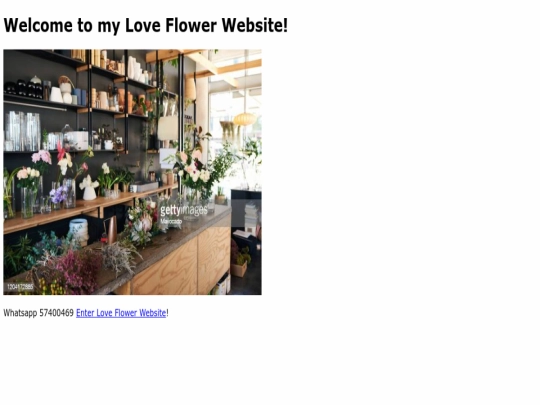Click the 1204172885 image ID label
Image resolution: width=540 pixels, height=405 pixels.
tap(20, 287)
